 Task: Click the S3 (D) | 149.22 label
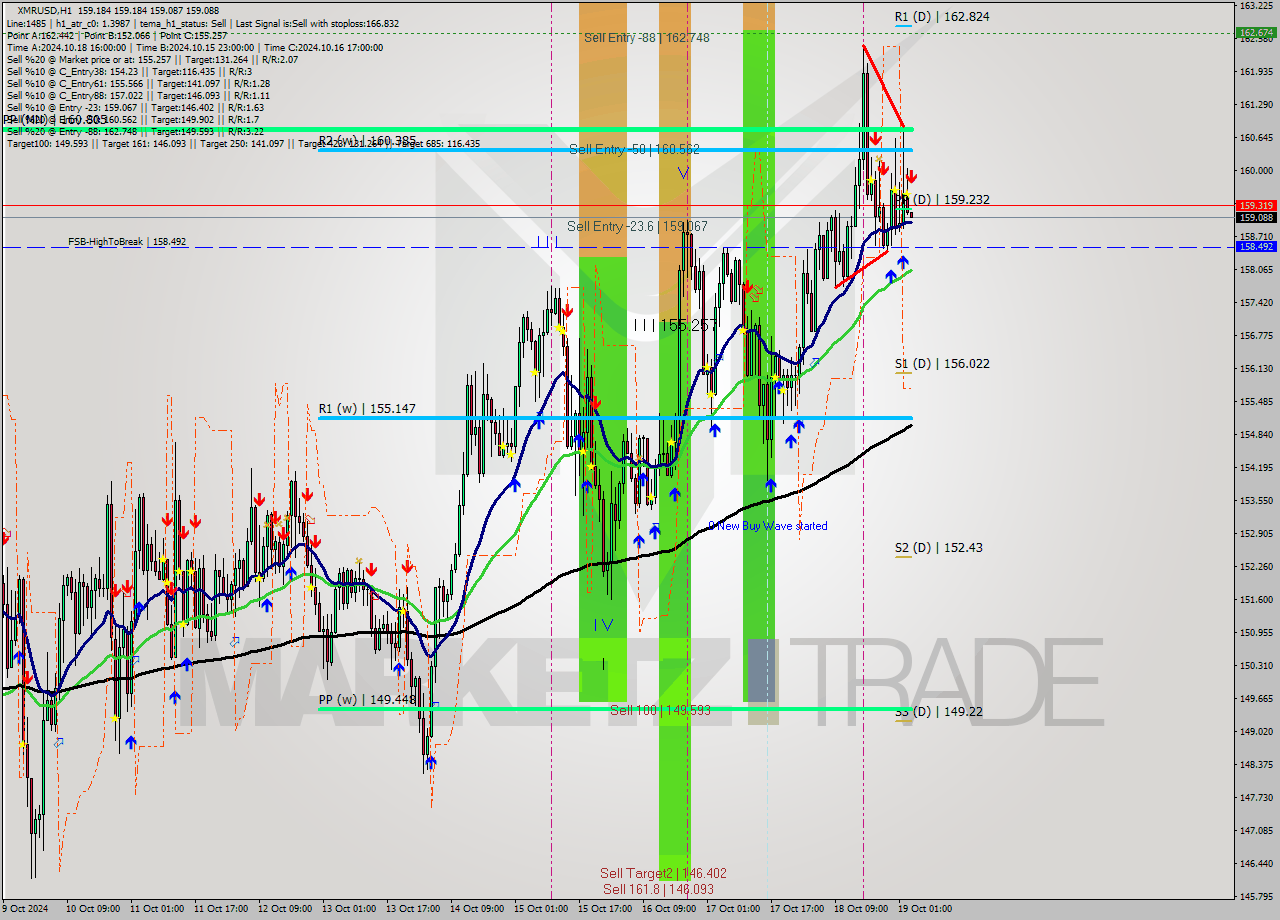pyautogui.click(x=938, y=712)
